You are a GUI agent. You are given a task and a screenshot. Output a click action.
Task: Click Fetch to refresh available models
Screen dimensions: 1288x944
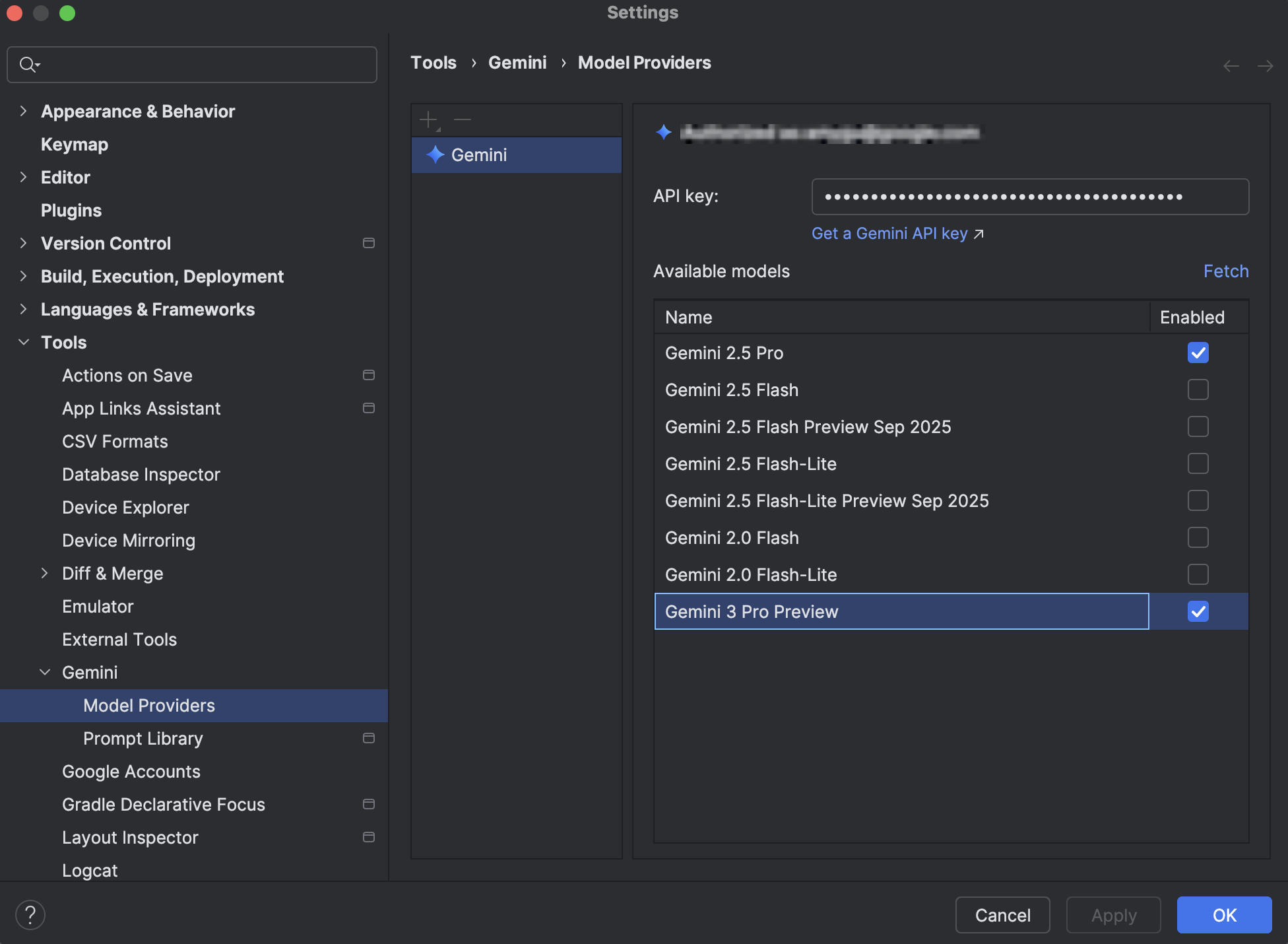click(1226, 271)
